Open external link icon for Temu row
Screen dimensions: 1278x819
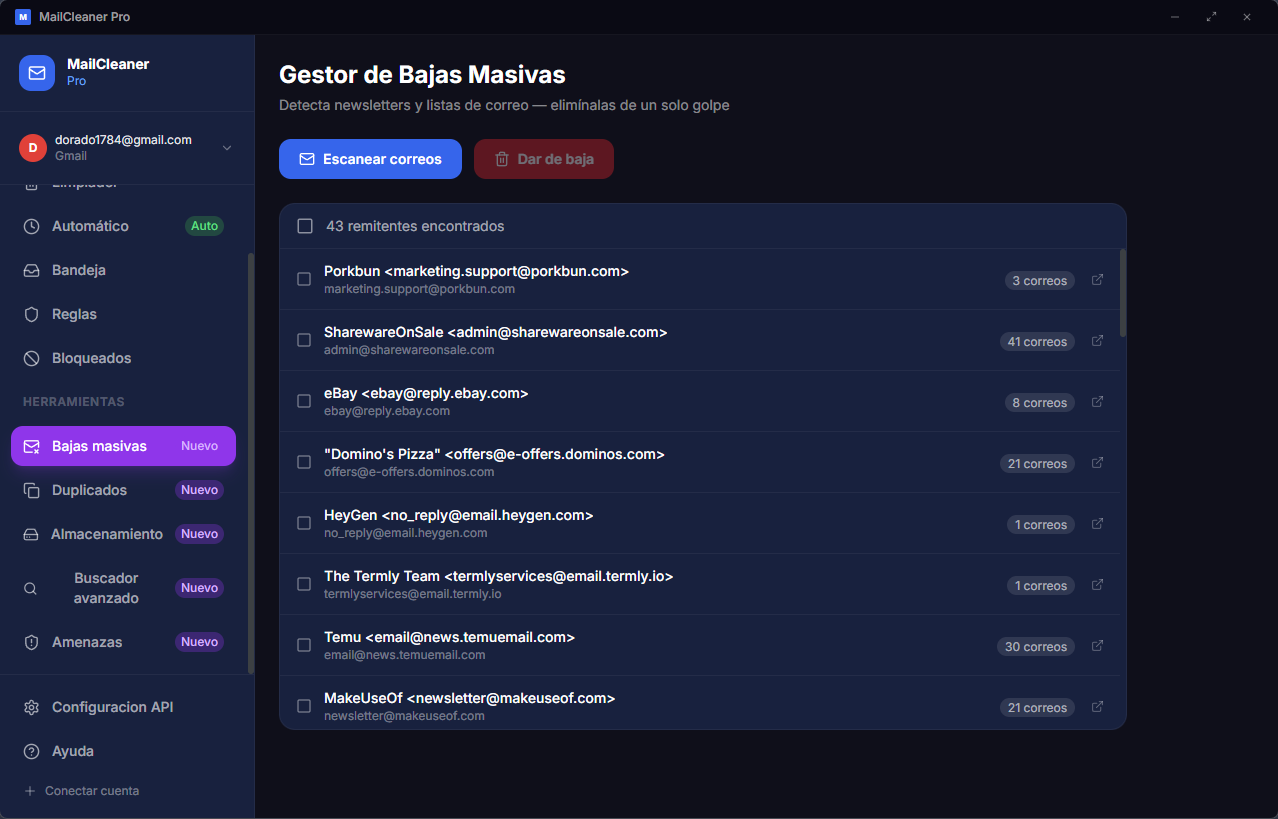coord(1097,646)
